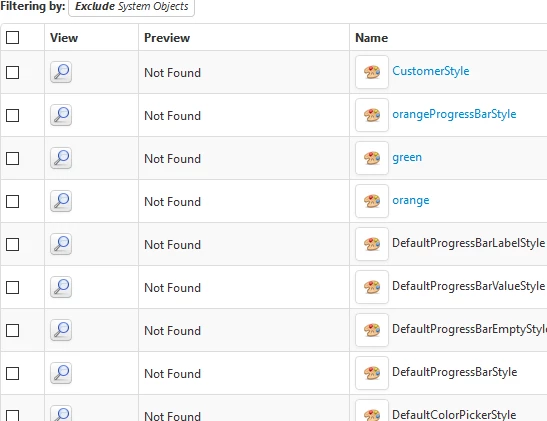This screenshot has width=547, height=421.
Task: Follow the orange style link
Action: point(411,201)
